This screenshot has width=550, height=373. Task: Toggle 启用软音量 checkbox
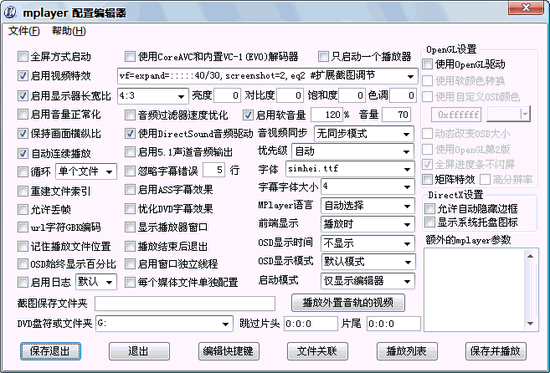click(x=248, y=115)
